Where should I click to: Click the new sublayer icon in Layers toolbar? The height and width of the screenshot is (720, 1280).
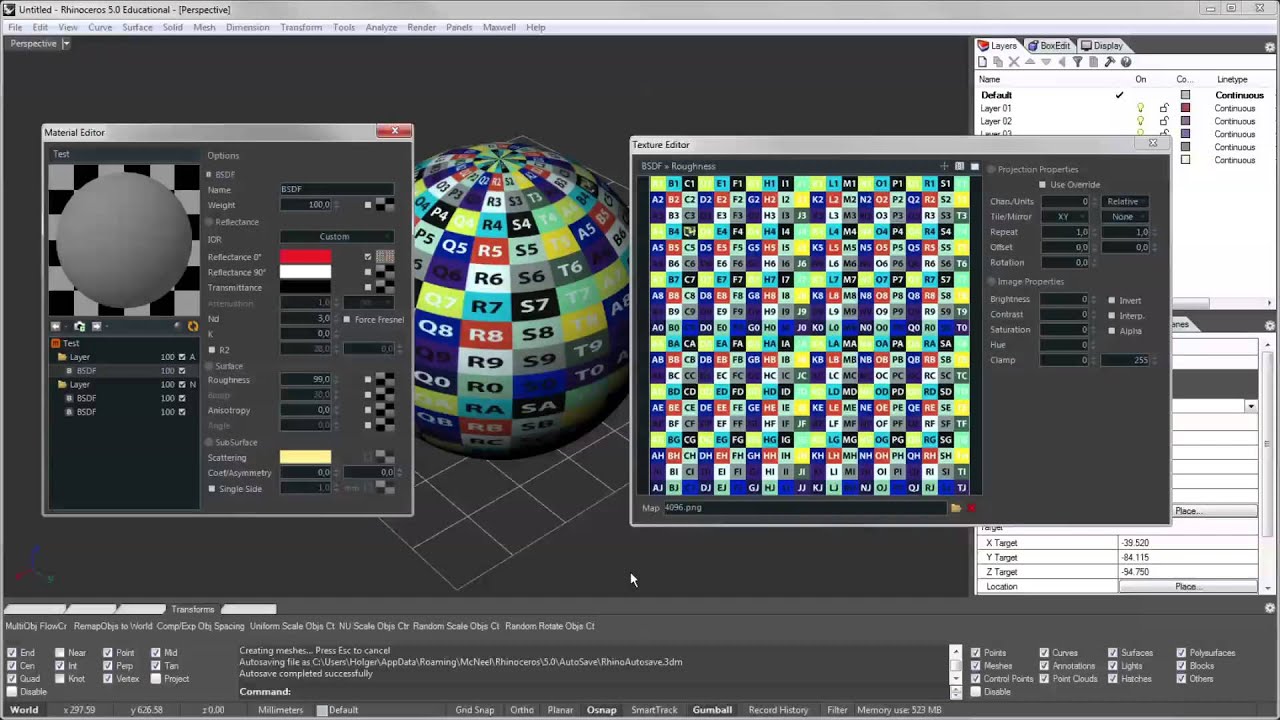tap(998, 62)
